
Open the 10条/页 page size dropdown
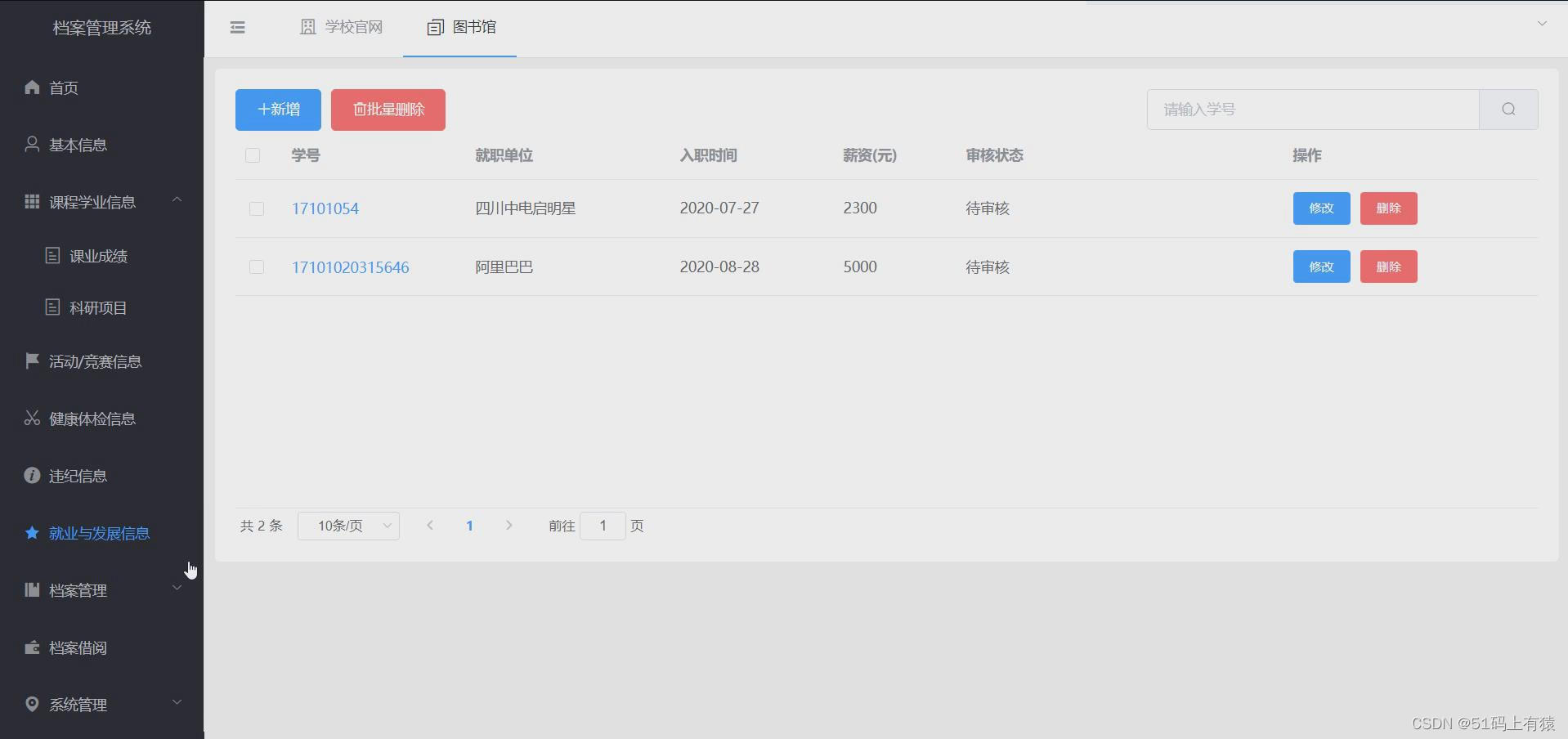349,526
